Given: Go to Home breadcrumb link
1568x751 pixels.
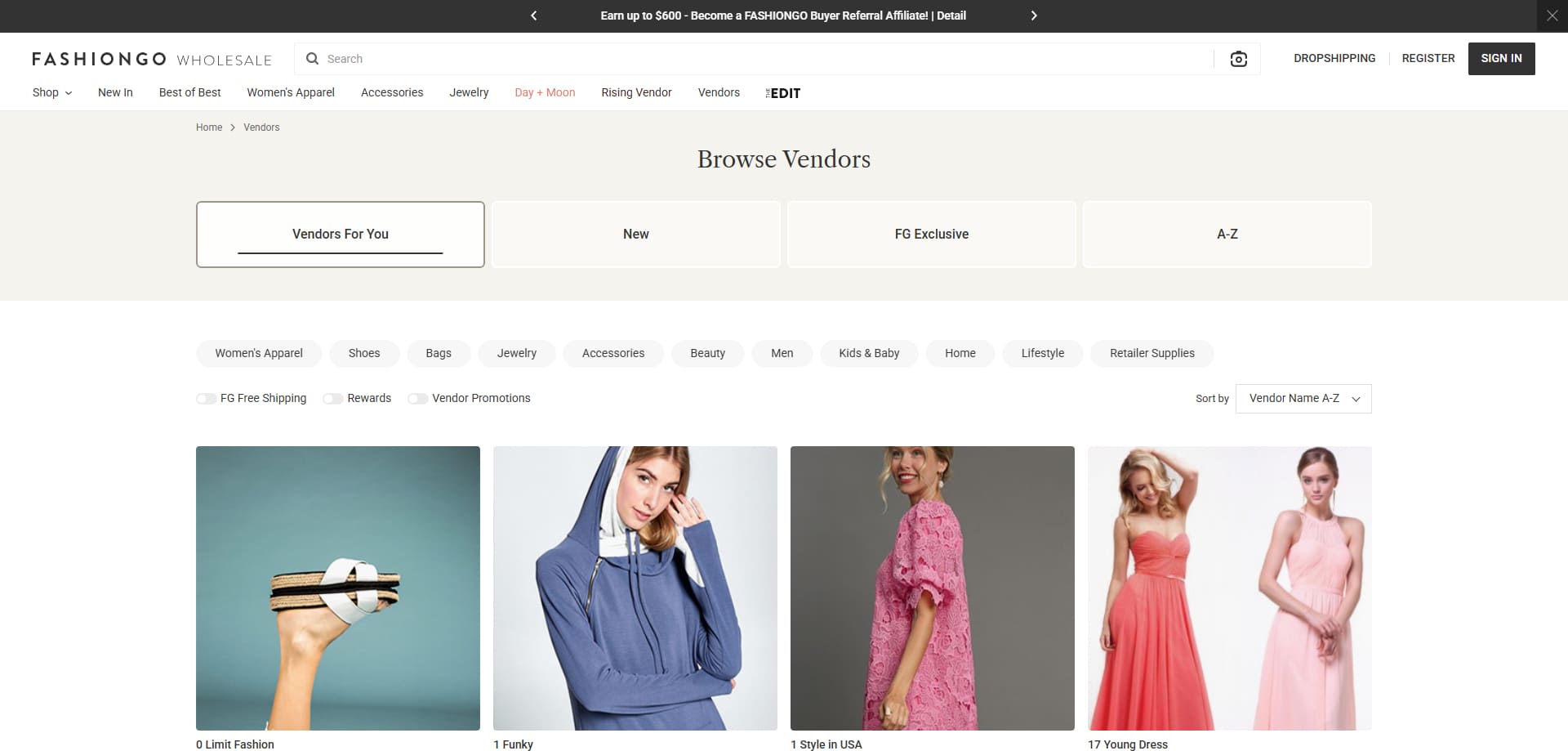Looking at the screenshot, I should [209, 127].
